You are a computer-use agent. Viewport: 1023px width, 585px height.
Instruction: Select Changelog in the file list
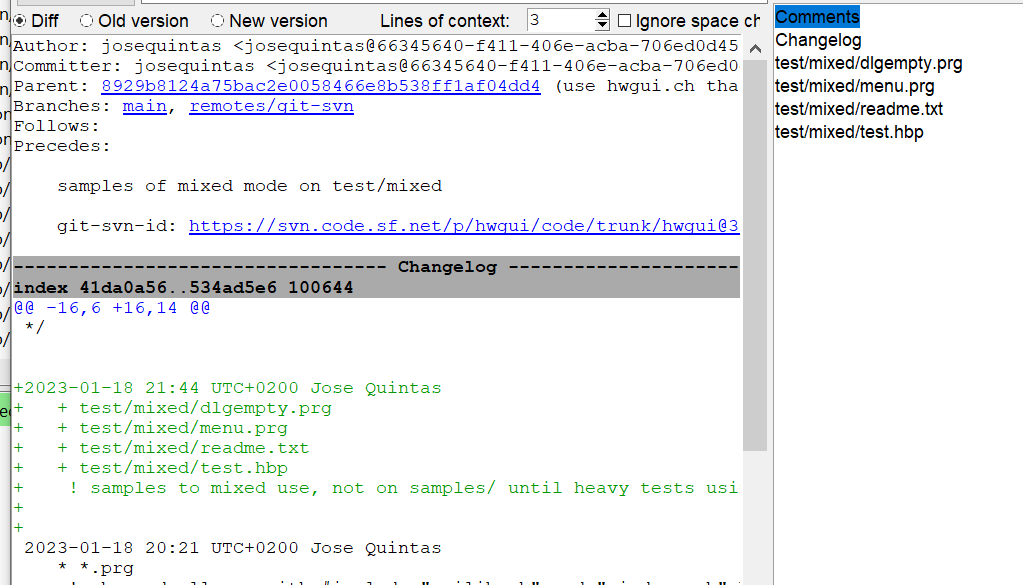[818, 40]
